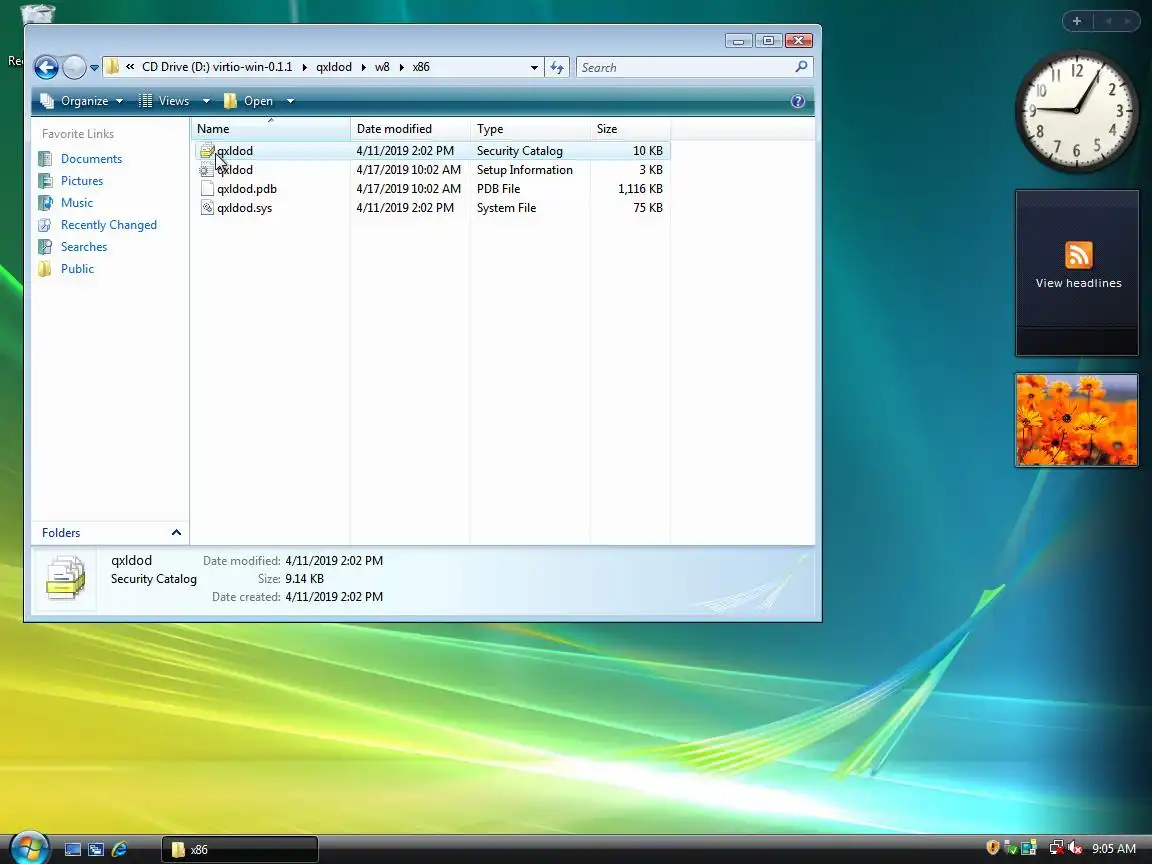Click the analog clock gadget
This screenshot has width=1152, height=864.
coord(1076,111)
